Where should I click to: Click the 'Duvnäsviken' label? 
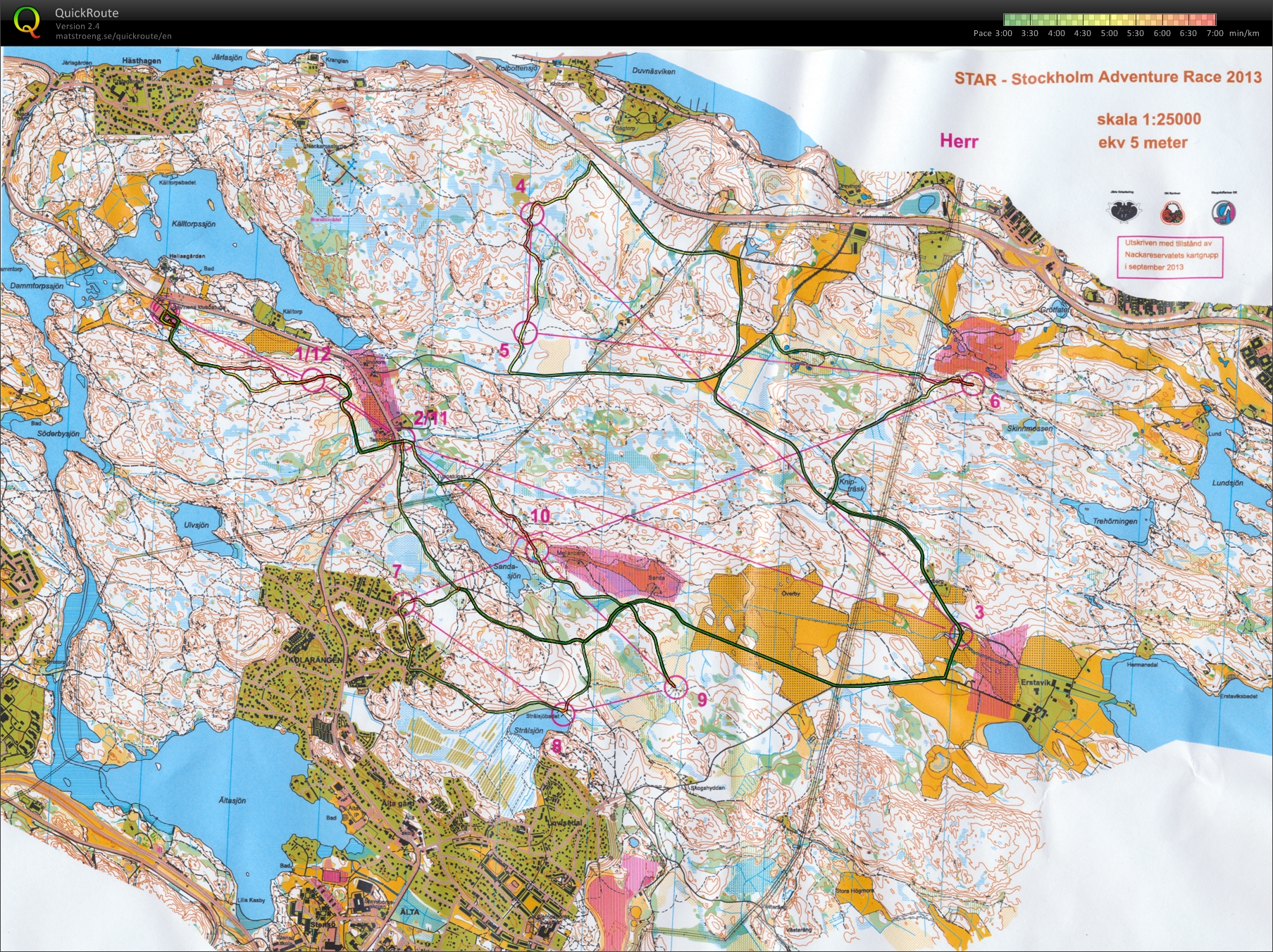click(x=654, y=71)
